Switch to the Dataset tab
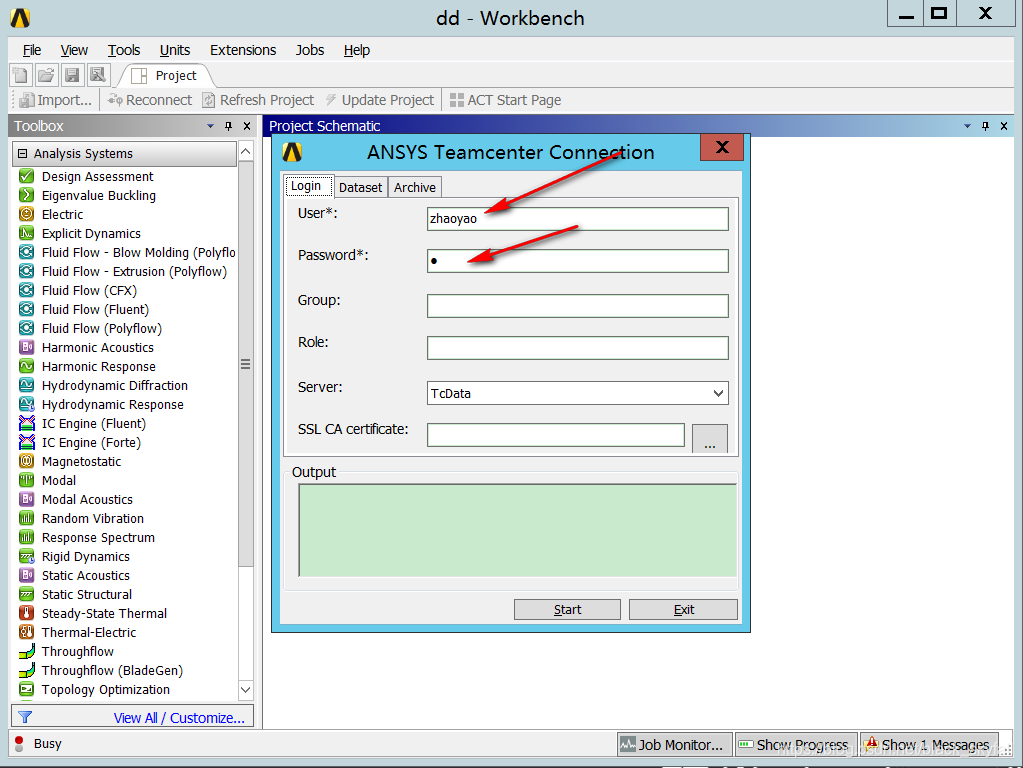This screenshot has height=768, width=1023. pyautogui.click(x=360, y=187)
